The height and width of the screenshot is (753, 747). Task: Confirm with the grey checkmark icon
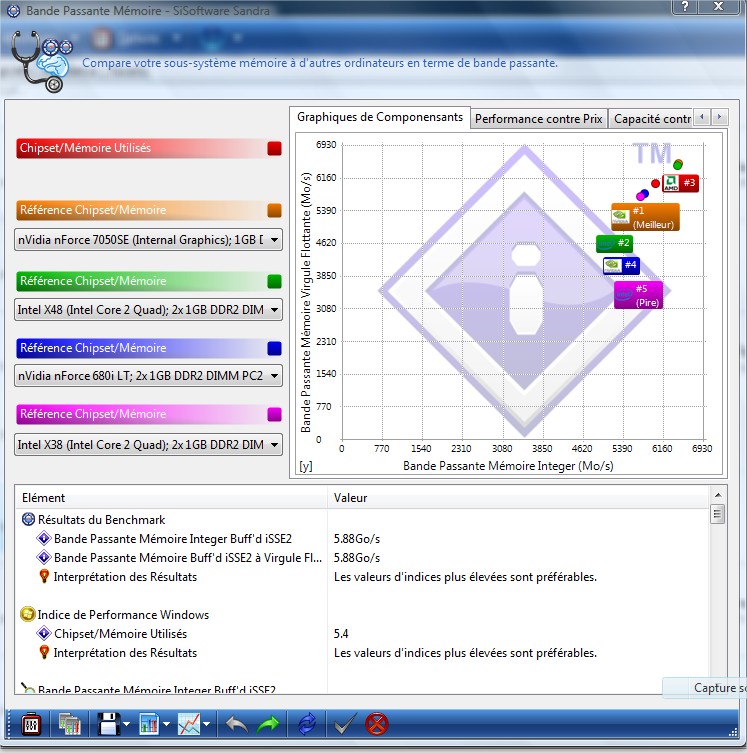(345, 724)
